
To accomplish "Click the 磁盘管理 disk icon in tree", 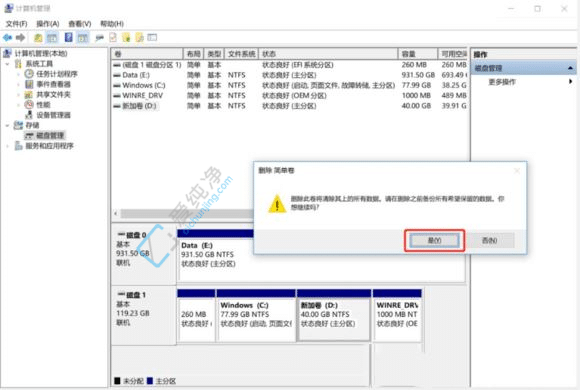I will point(29,135).
